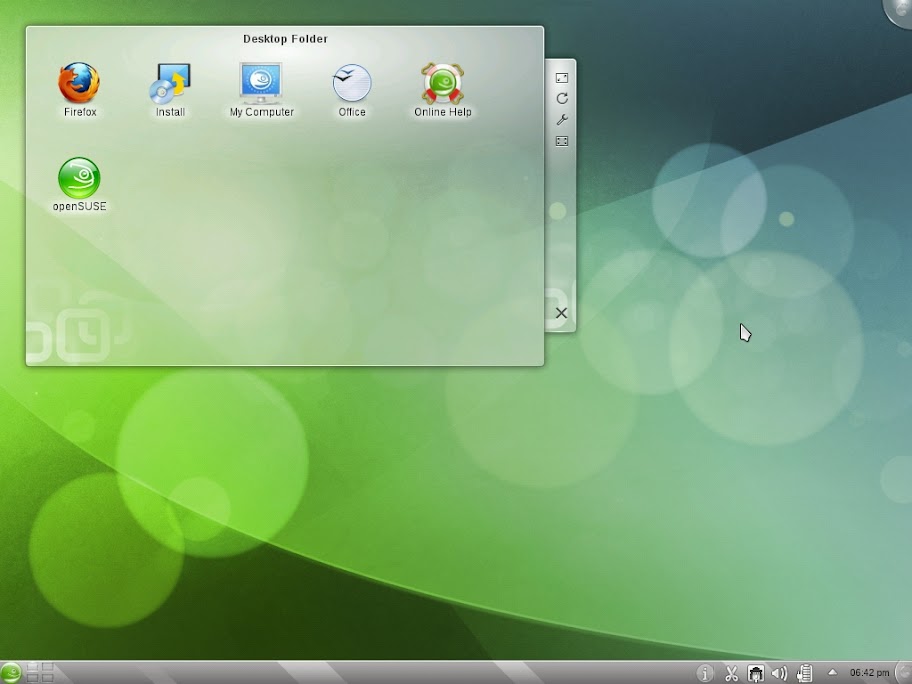
Task: Expand hidden system tray icons arrow
Action: [x=832, y=672]
